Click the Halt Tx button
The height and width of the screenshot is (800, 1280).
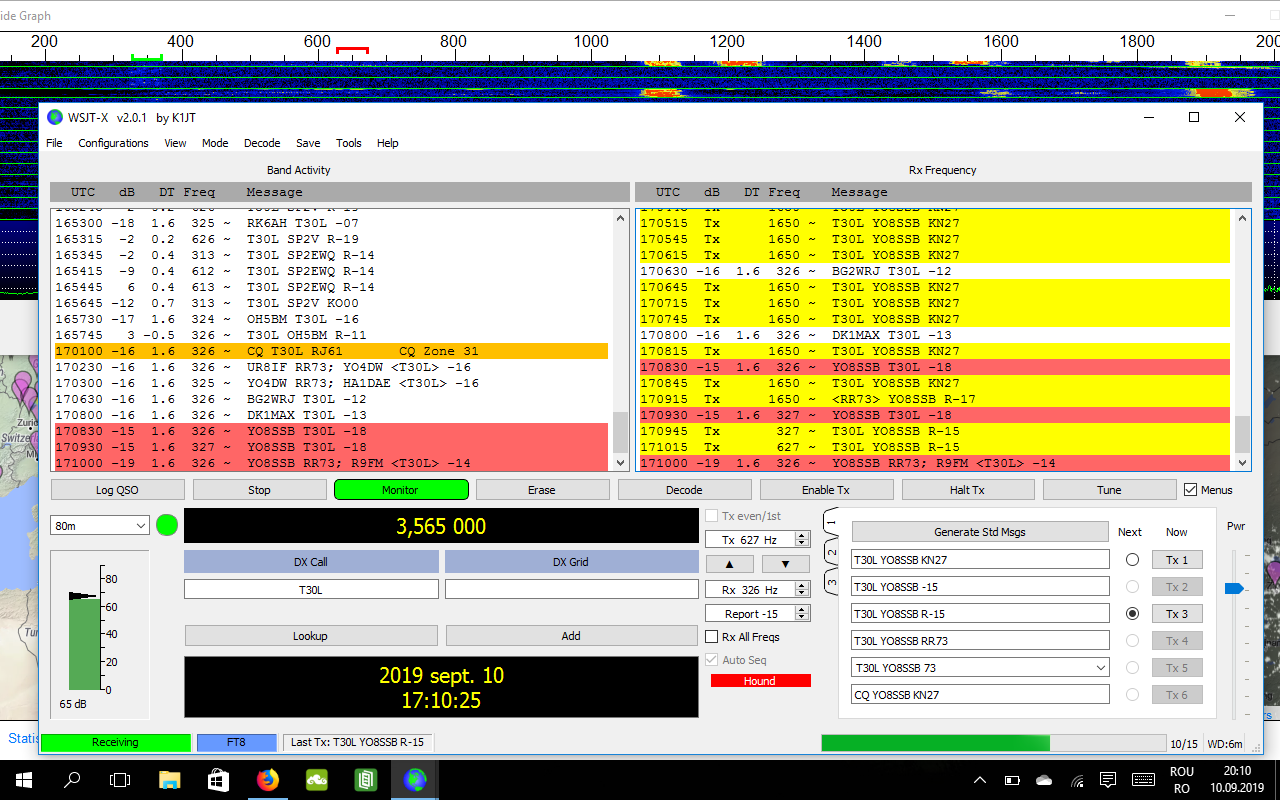point(968,490)
